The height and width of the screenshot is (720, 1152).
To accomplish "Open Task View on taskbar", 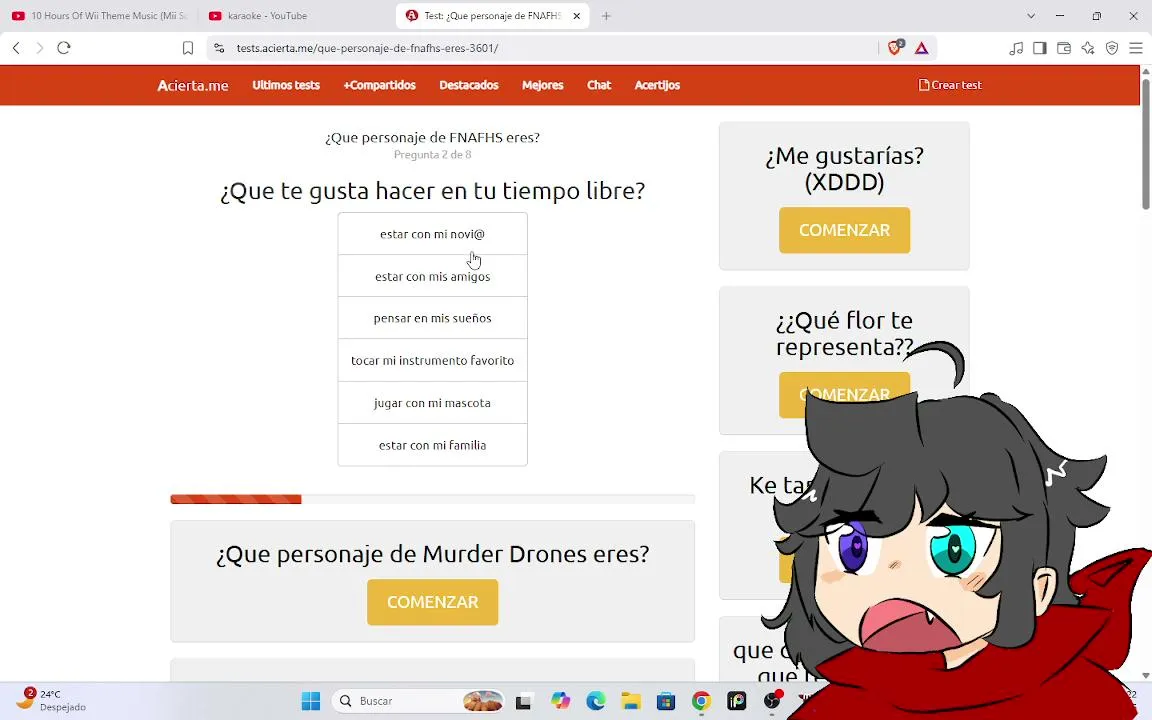I will tap(523, 701).
